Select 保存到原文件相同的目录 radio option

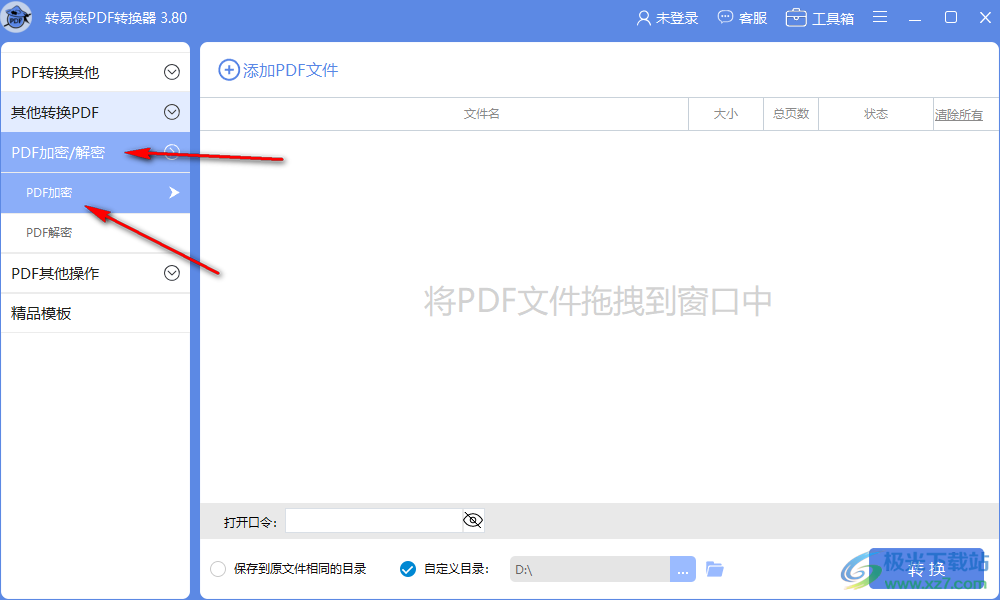(x=218, y=569)
